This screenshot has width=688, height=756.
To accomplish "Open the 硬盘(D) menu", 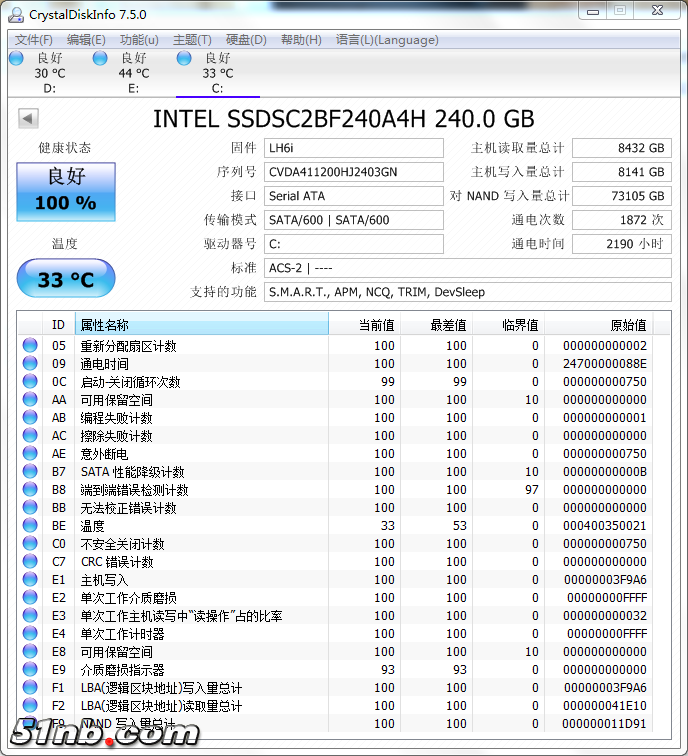I will 246,40.
